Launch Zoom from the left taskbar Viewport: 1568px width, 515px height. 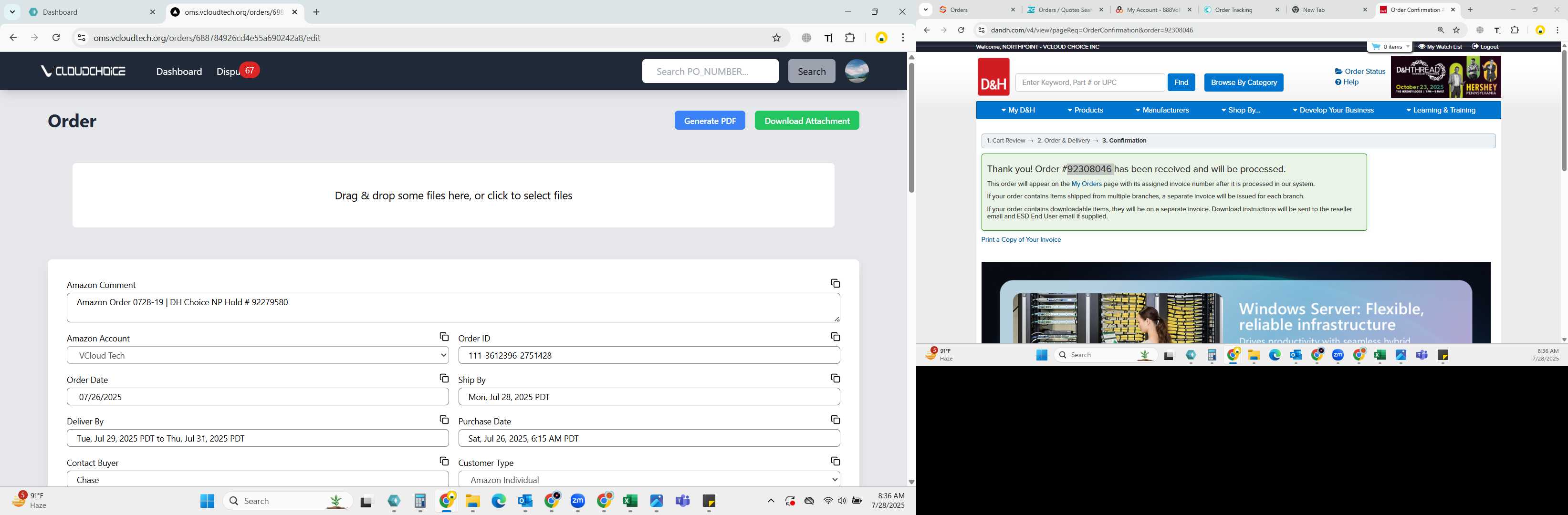click(578, 501)
